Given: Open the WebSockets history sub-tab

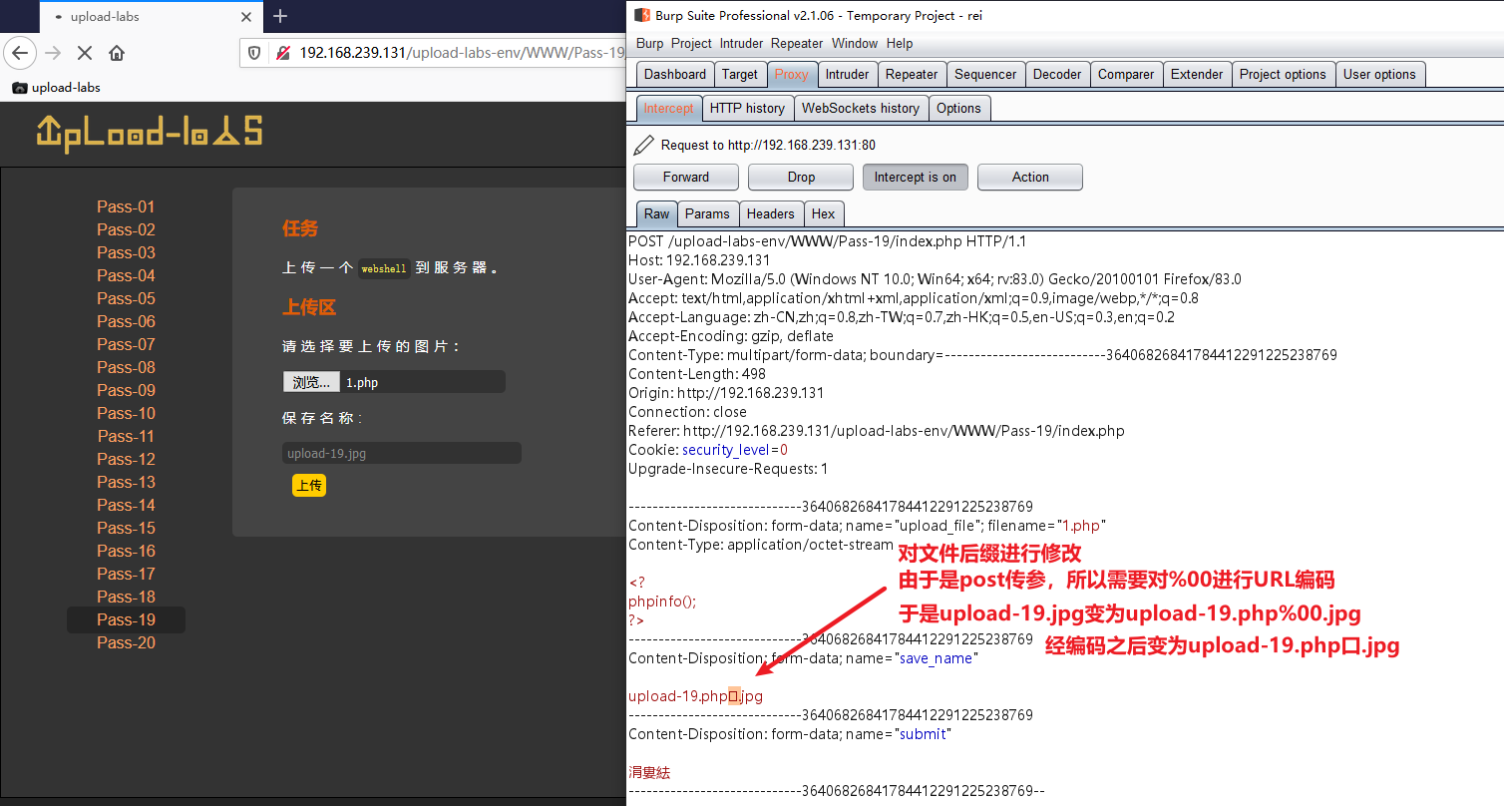Looking at the screenshot, I should (x=860, y=108).
